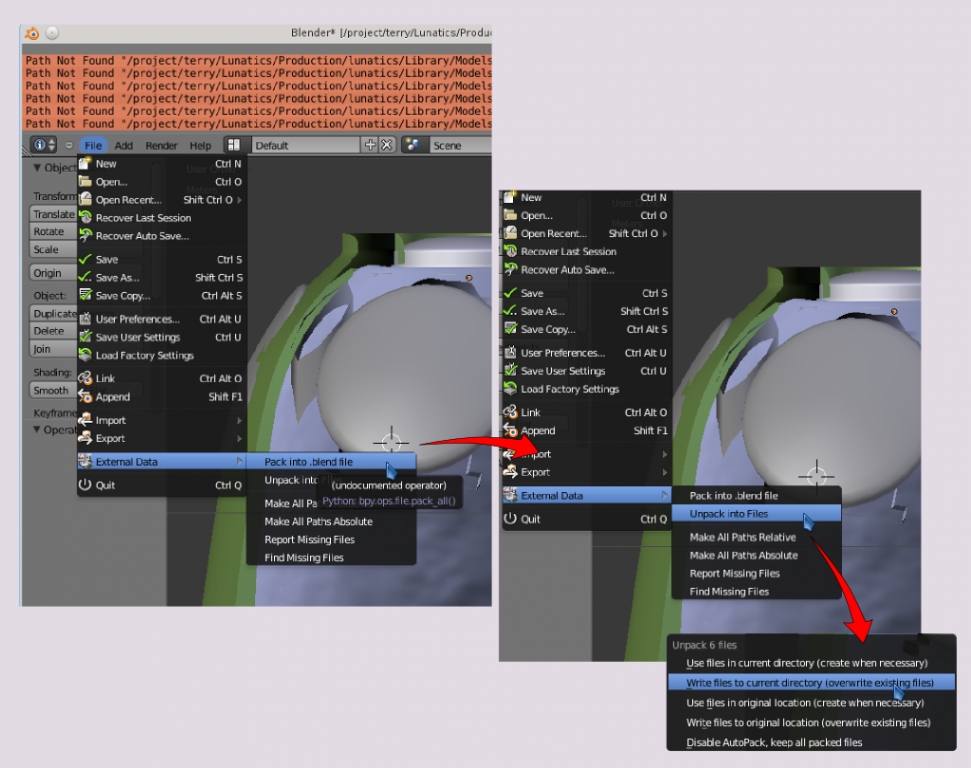Click the Save checkmark icon in left File menu
971x768 pixels.
point(85,259)
